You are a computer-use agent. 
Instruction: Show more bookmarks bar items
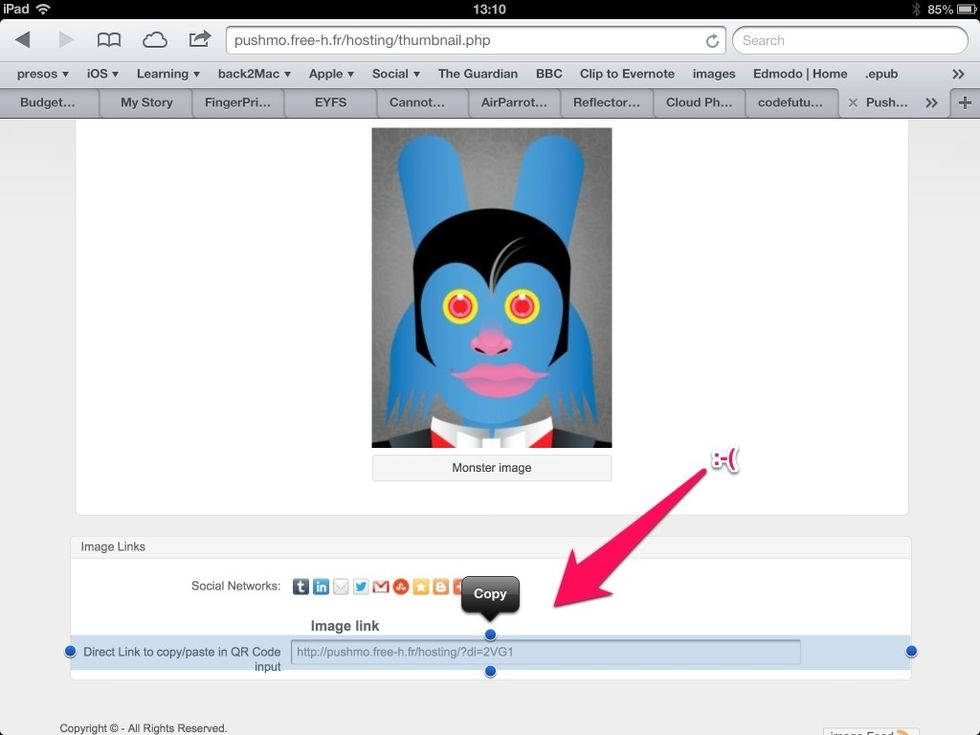(x=958, y=74)
